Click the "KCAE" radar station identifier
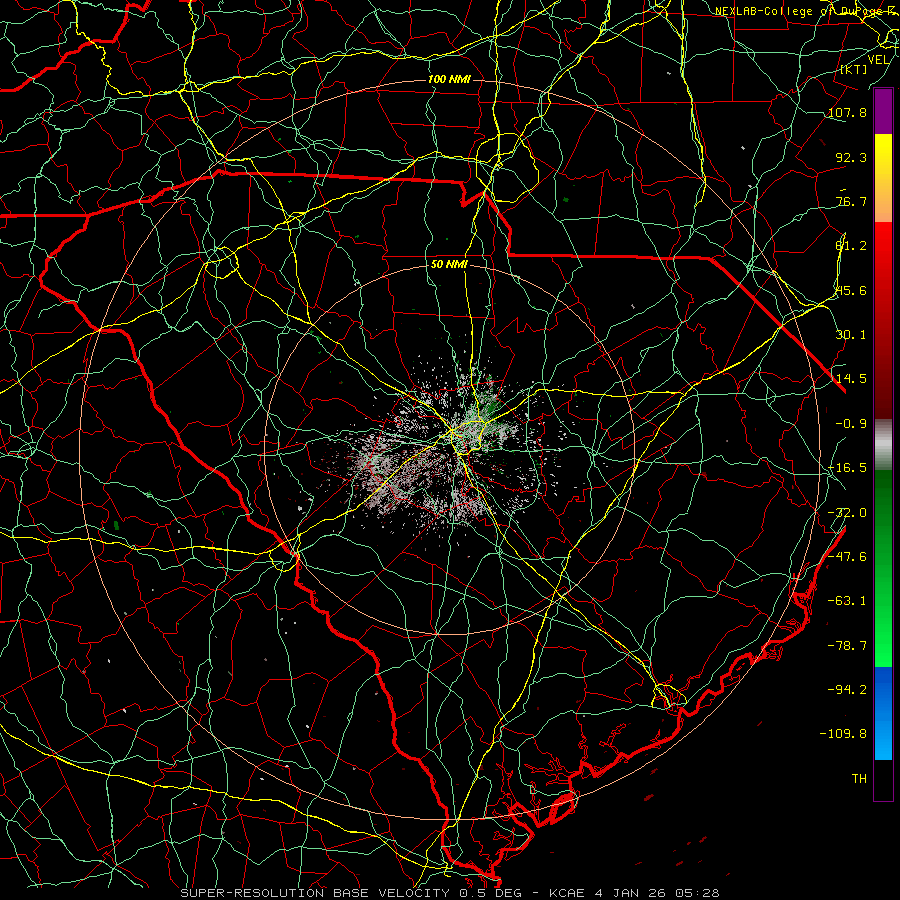The height and width of the screenshot is (900, 900). tap(567, 893)
